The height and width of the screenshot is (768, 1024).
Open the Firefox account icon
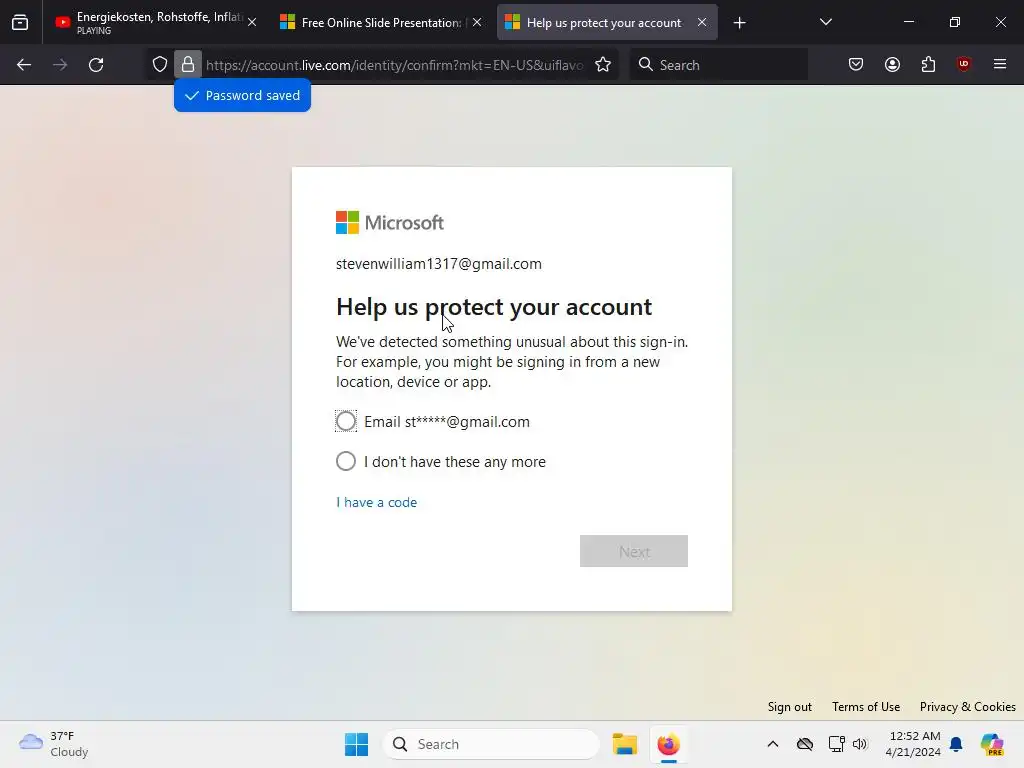pos(892,65)
